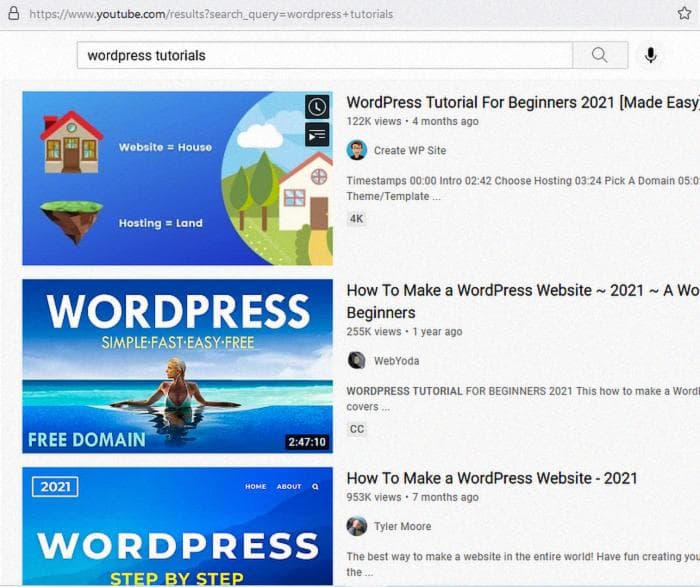Open WebYoda channel avatar

[x=357, y=361]
